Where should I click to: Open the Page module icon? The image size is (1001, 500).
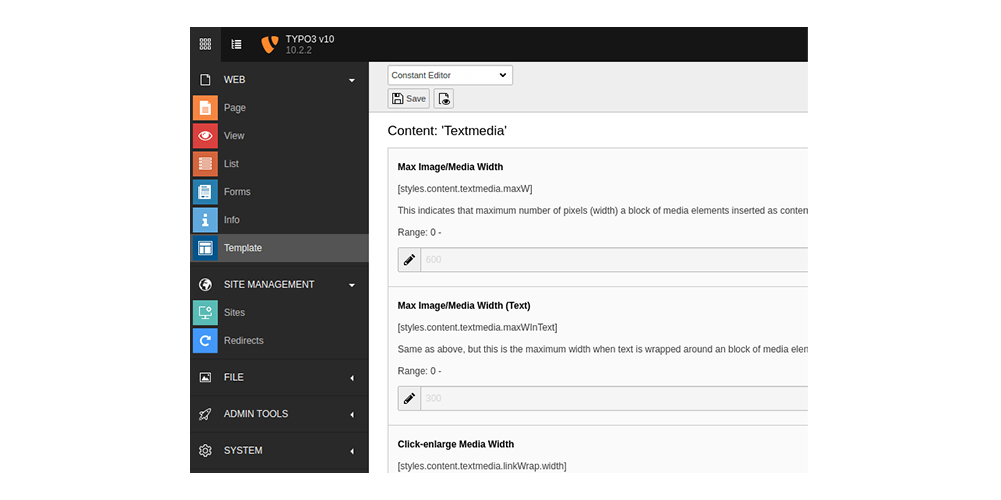pyautogui.click(x=205, y=108)
